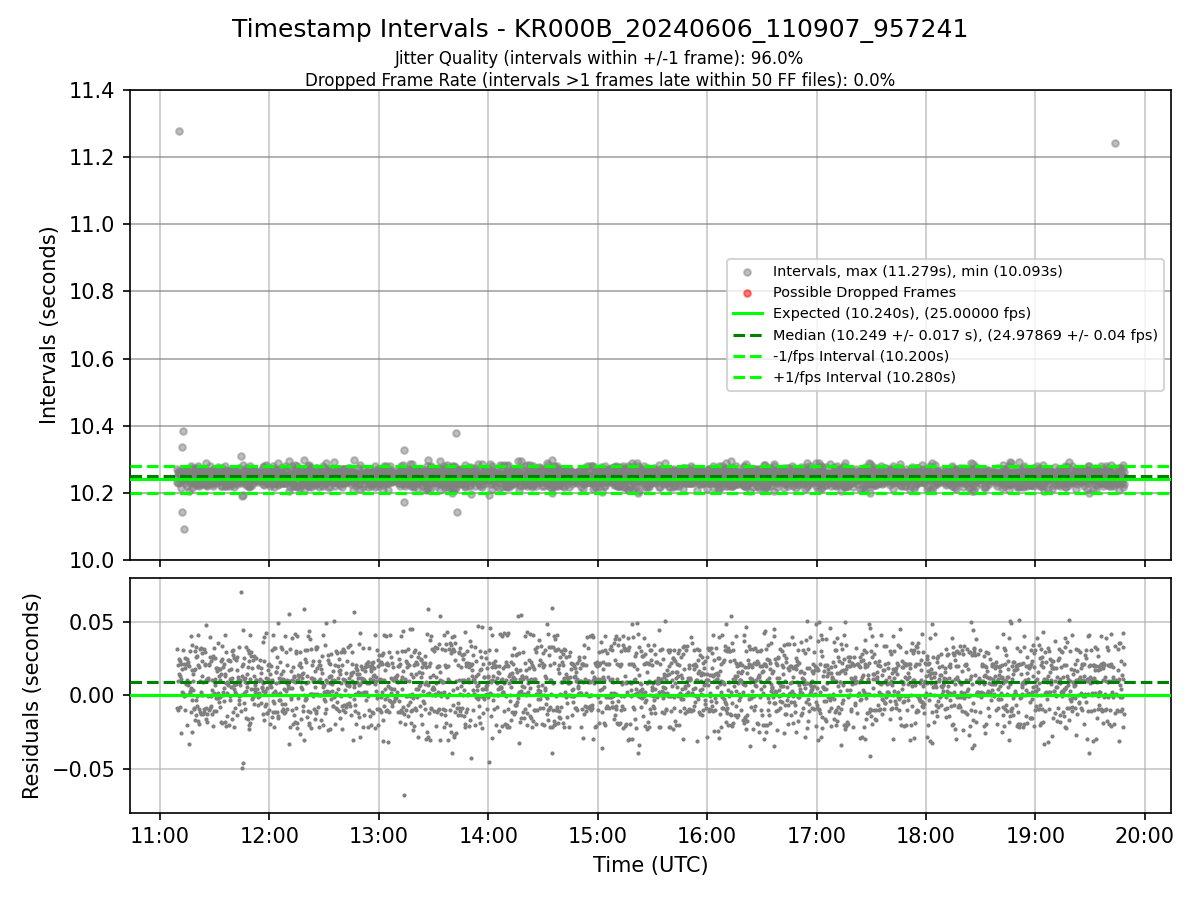Click the 'Dropped Frame Rate' subtitle line
1200x900 pixels.
click(600, 80)
